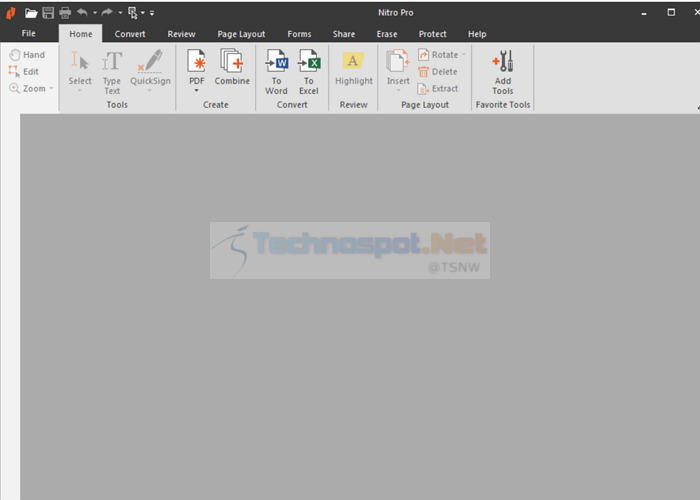Open the Undo history dropdown arrow
This screenshot has width=700, height=500.
95,13
